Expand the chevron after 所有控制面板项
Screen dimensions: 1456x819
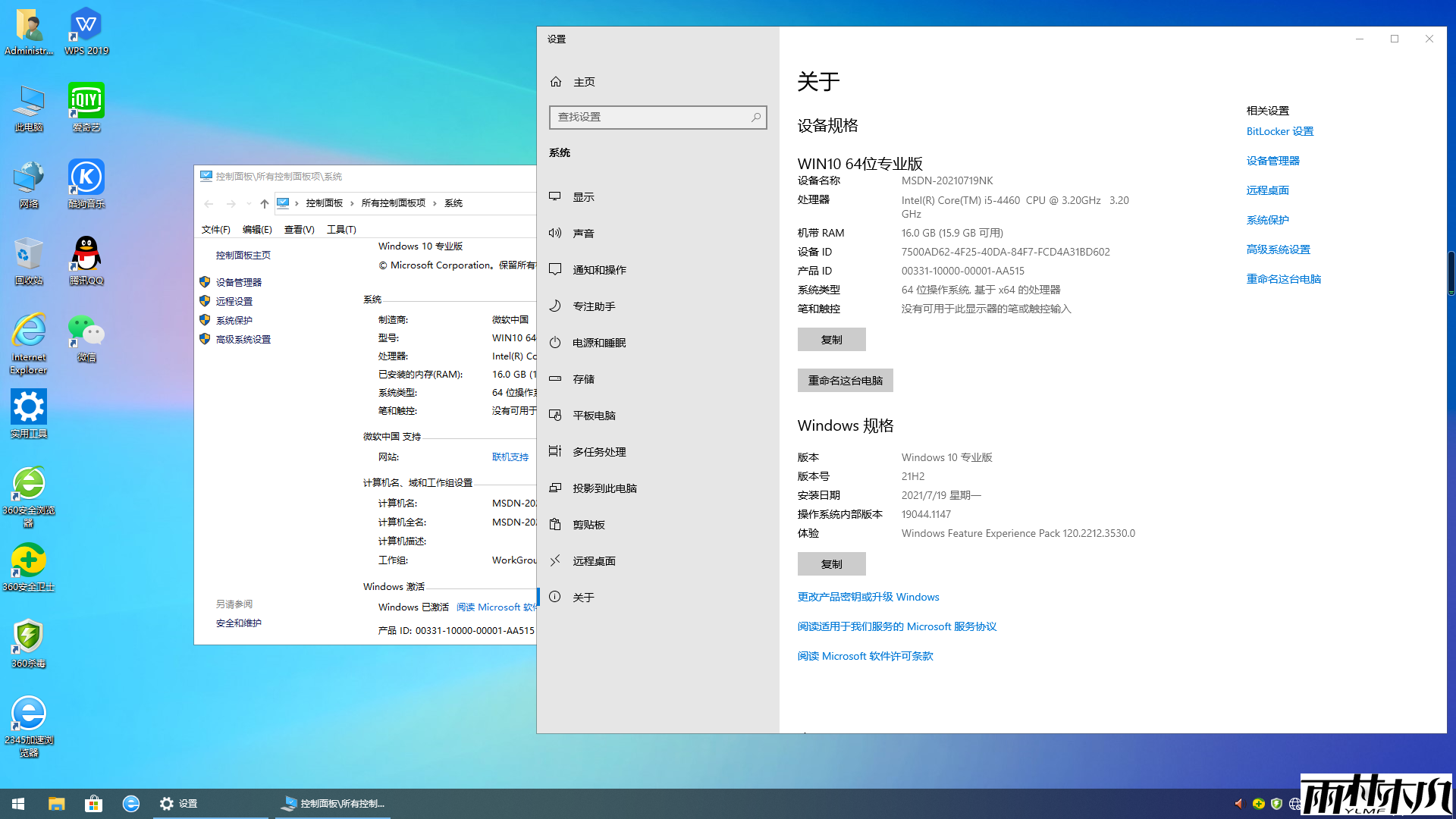coord(434,203)
